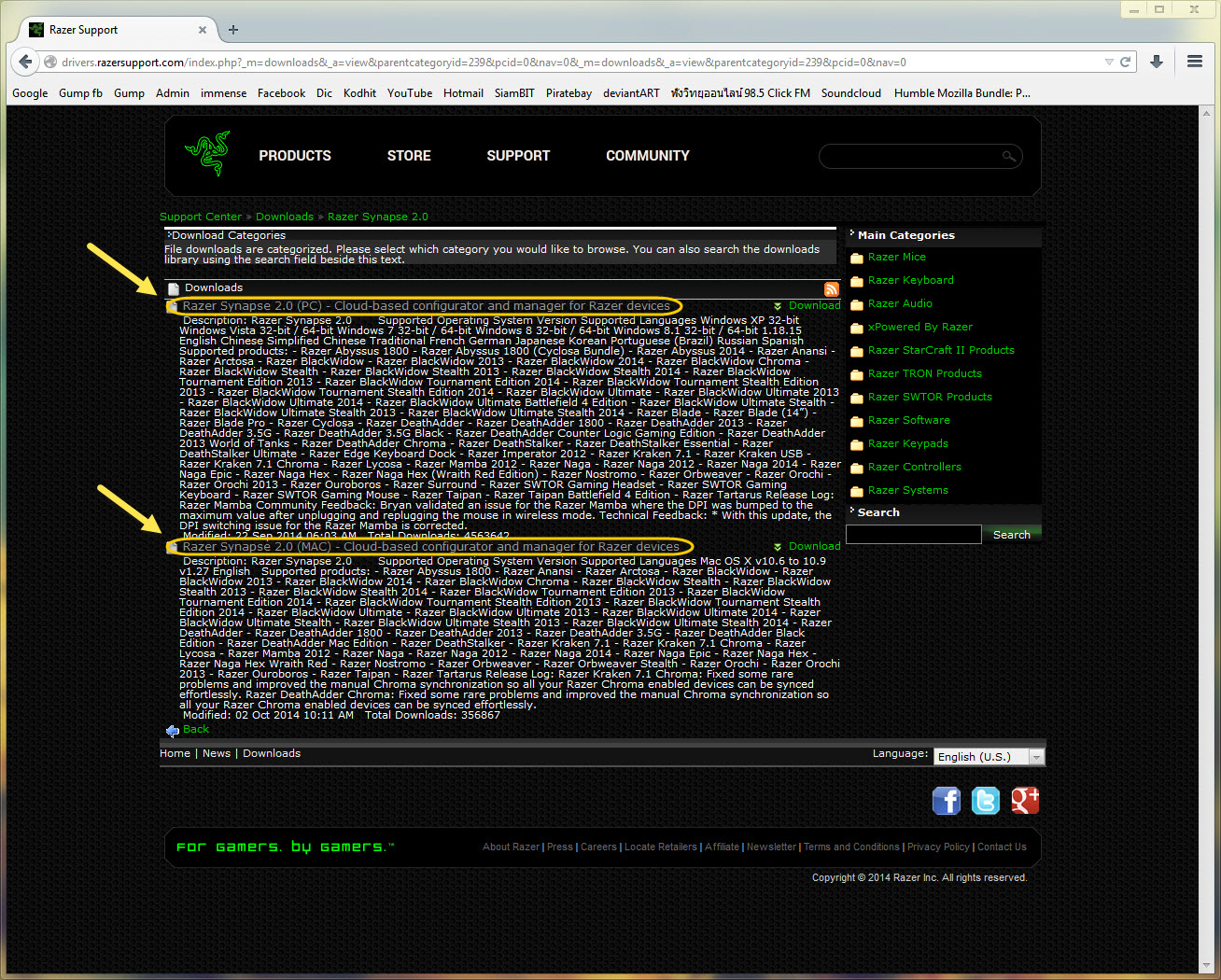This screenshot has width=1221, height=980.
Task: Open Razer Synapse 2.0 (MAC) entry
Action: pos(431,547)
